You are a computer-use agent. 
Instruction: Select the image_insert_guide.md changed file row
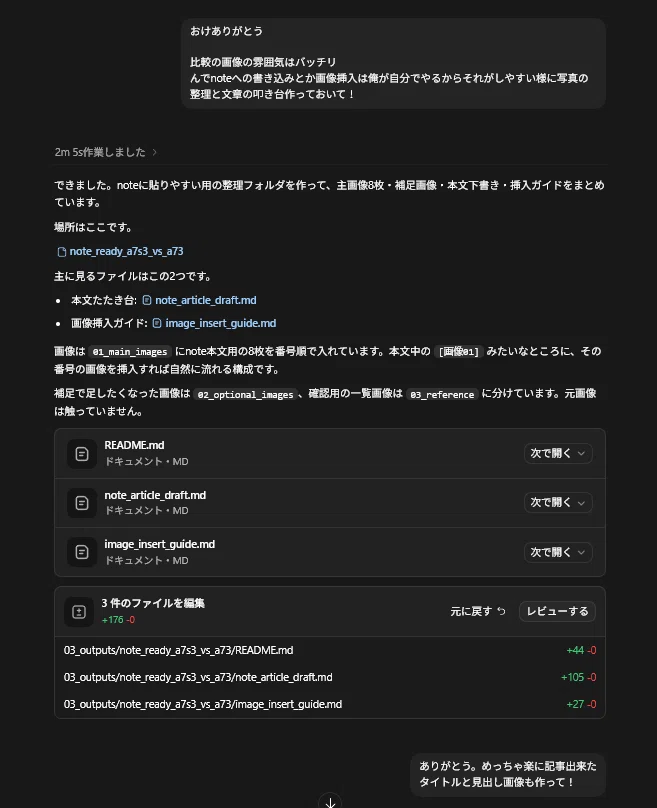pos(330,704)
